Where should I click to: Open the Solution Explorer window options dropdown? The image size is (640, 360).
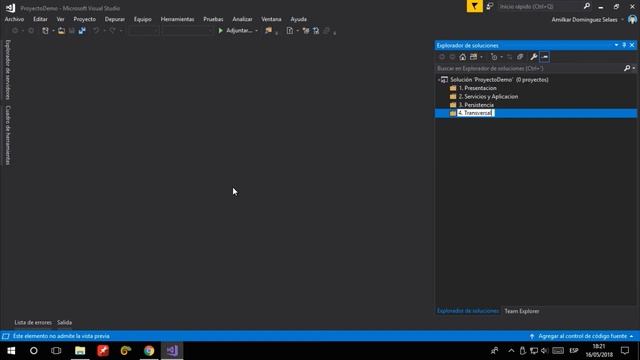point(616,45)
